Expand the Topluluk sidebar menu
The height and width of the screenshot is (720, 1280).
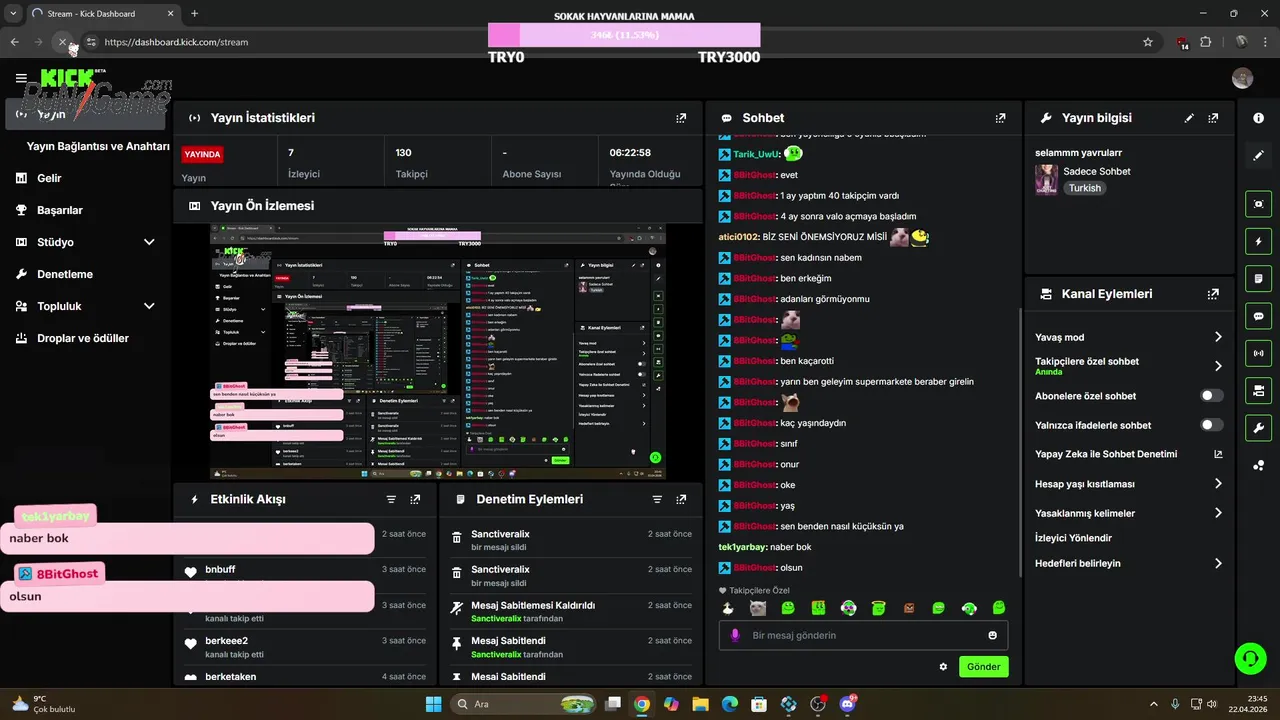[149, 306]
